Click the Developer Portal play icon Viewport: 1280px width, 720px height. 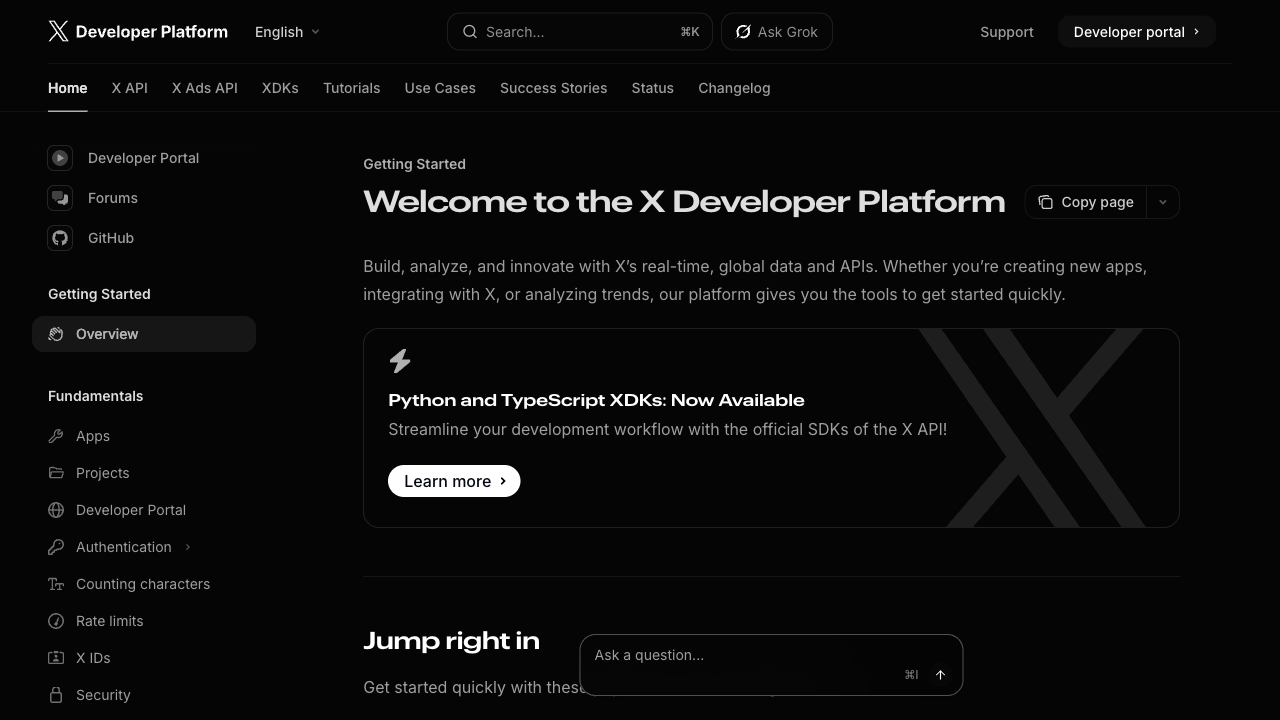click(x=60, y=158)
